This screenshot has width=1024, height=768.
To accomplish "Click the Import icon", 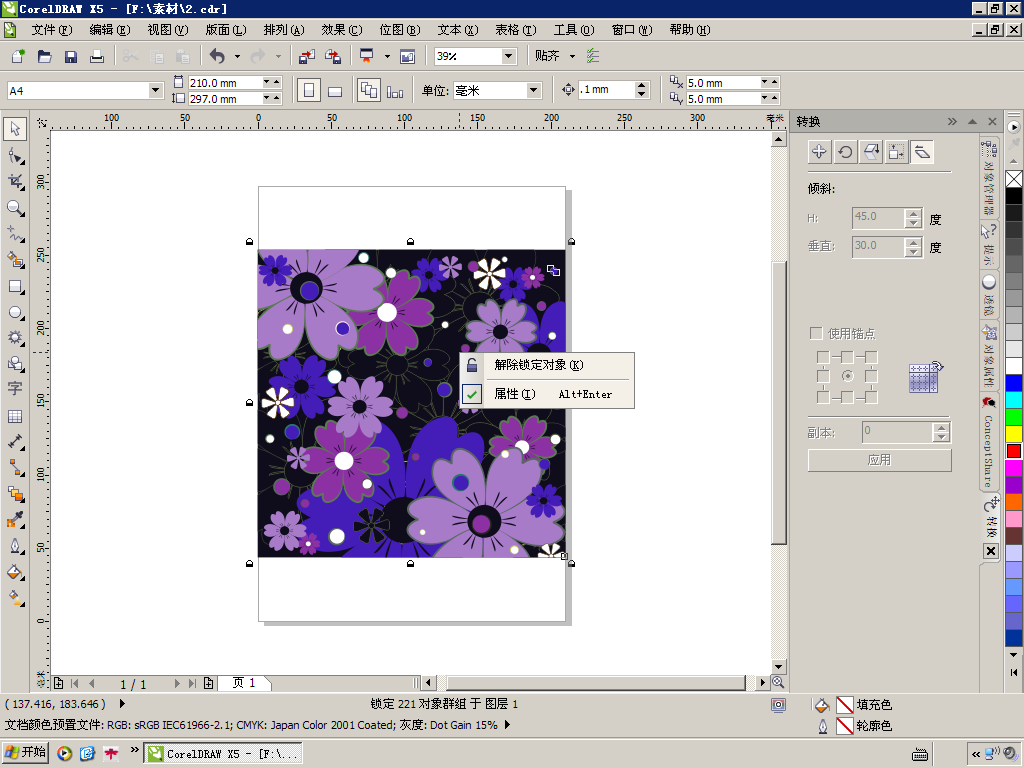I will 306,56.
